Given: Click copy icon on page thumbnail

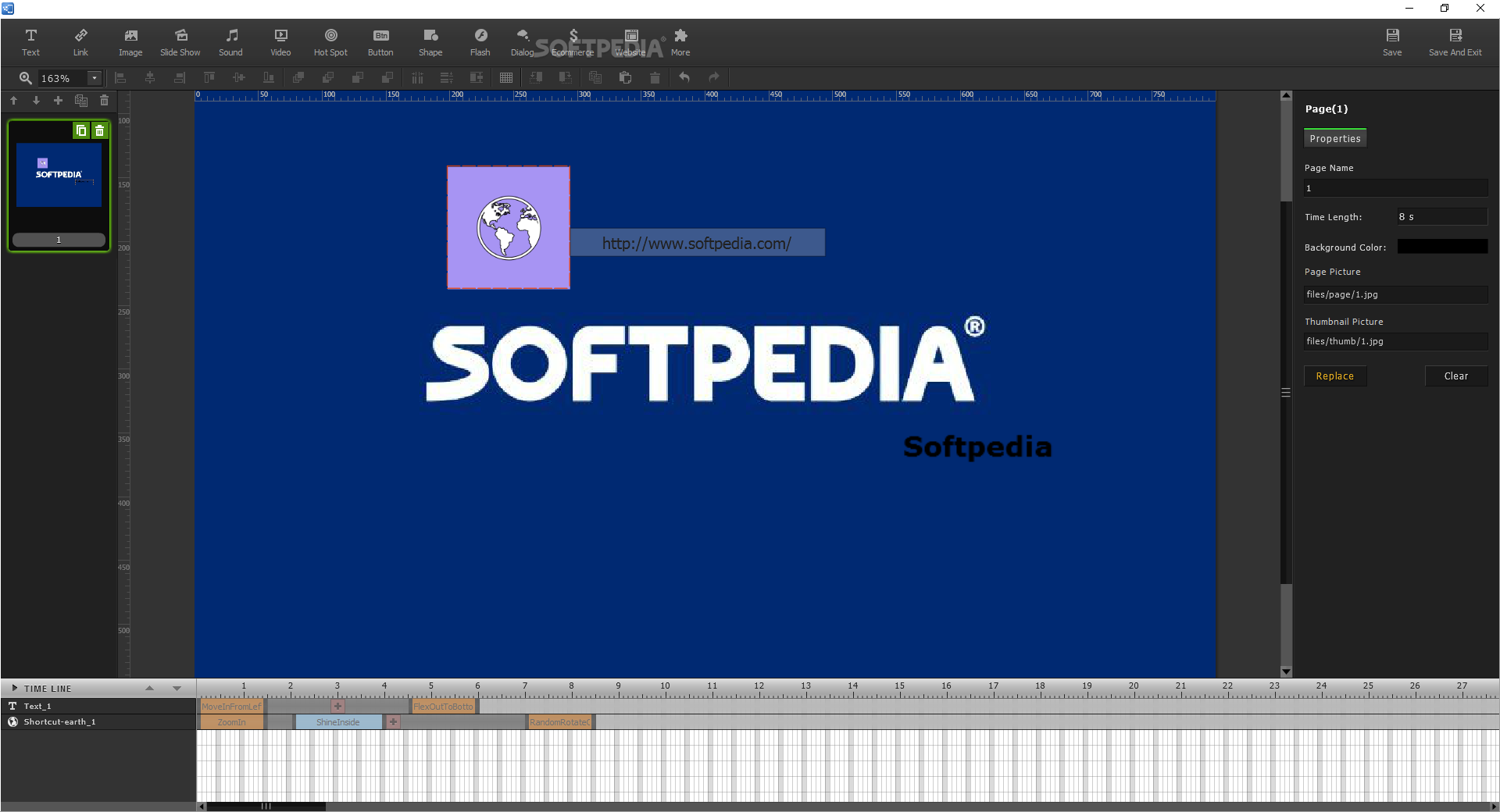Looking at the screenshot, I should (81, 130).
